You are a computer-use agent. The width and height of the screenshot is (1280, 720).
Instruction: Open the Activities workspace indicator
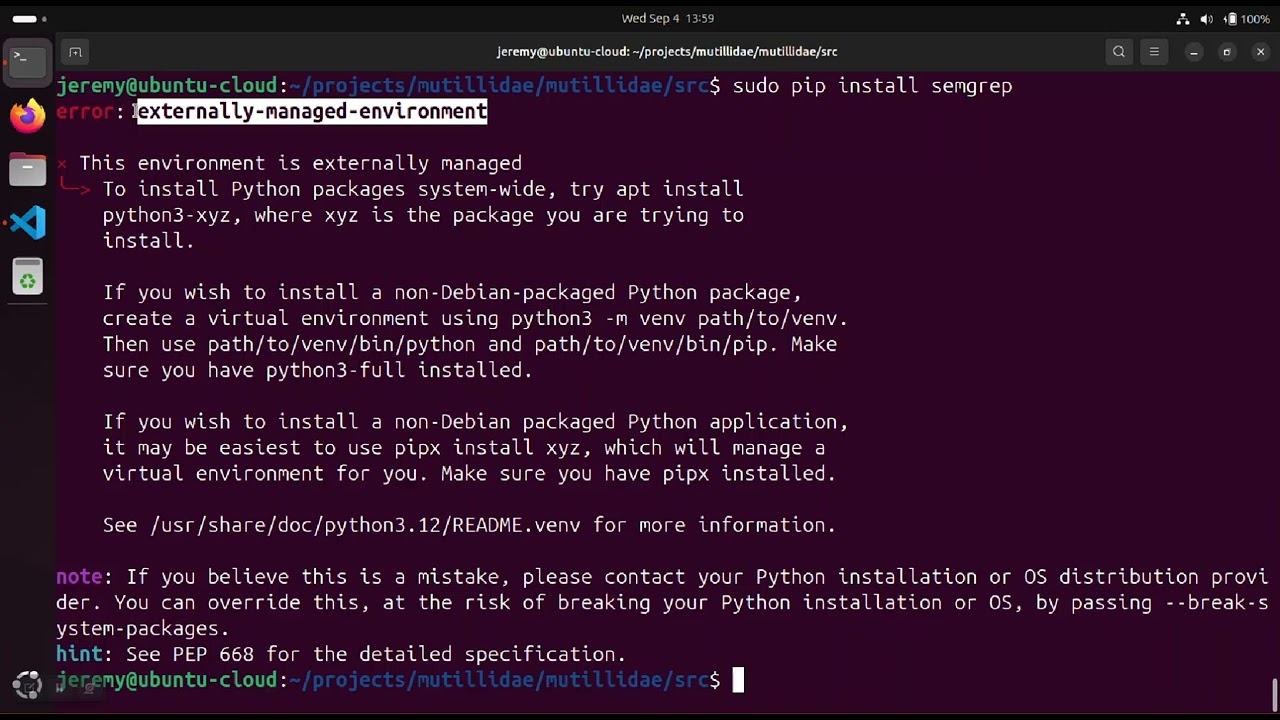click(x=25, y=18)
